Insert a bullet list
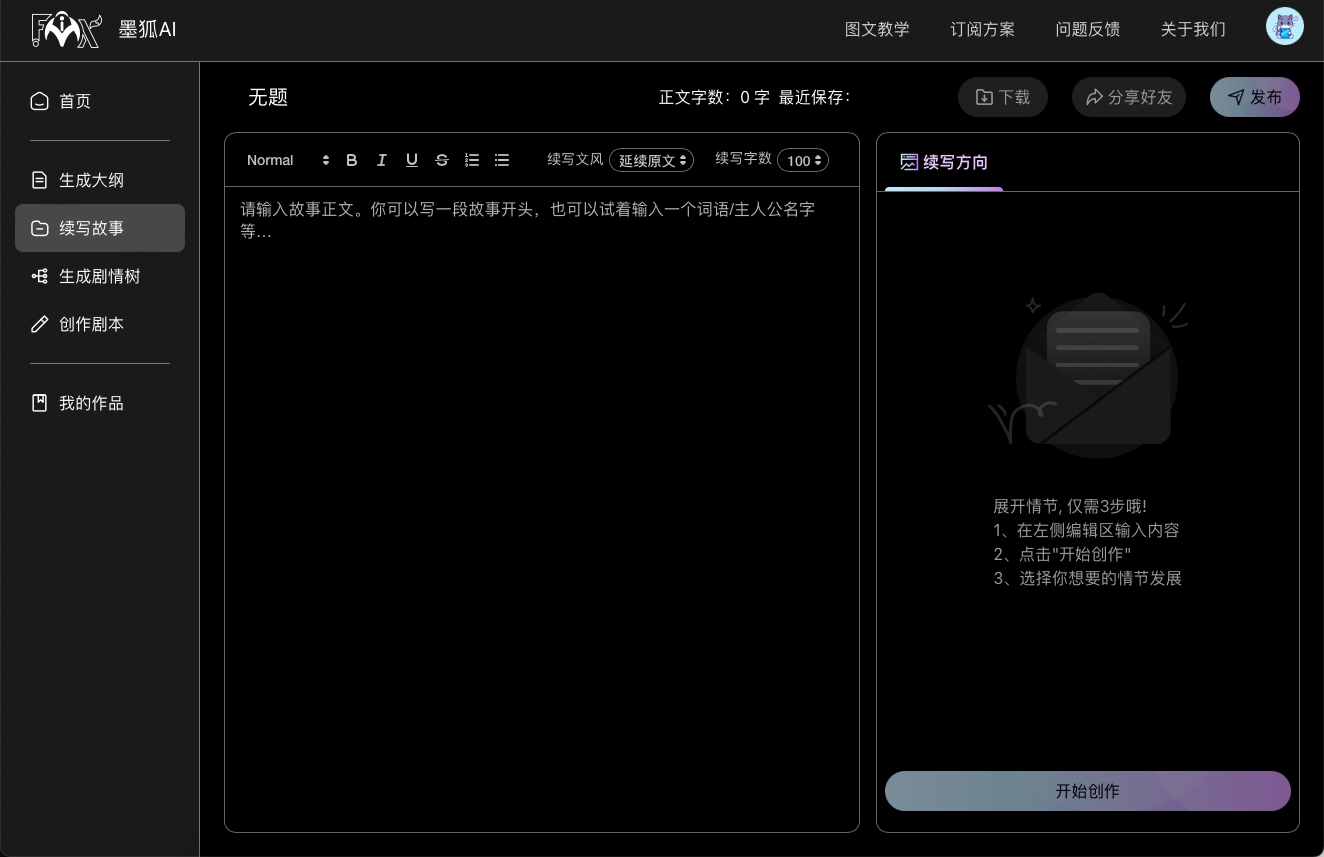This screenshot has height=857, width=1324. click(x=502, y=160)
